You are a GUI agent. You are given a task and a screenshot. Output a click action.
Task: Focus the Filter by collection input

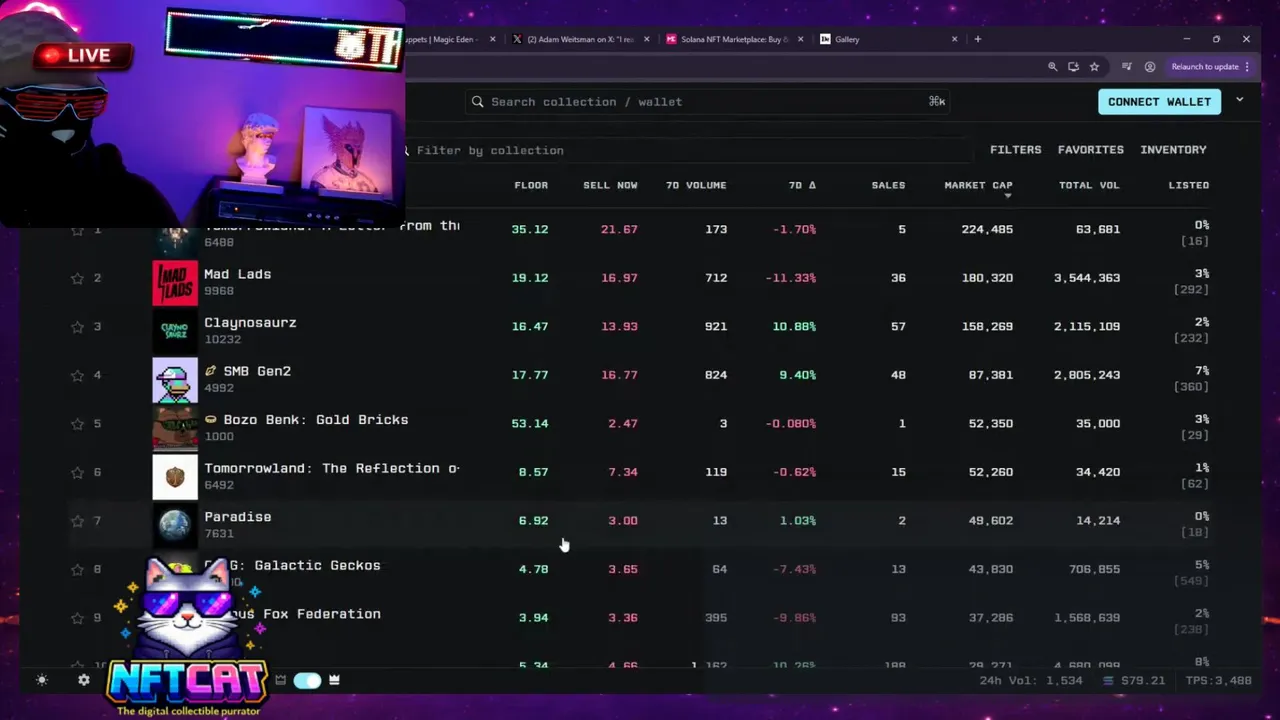click(x=688, y=150)
